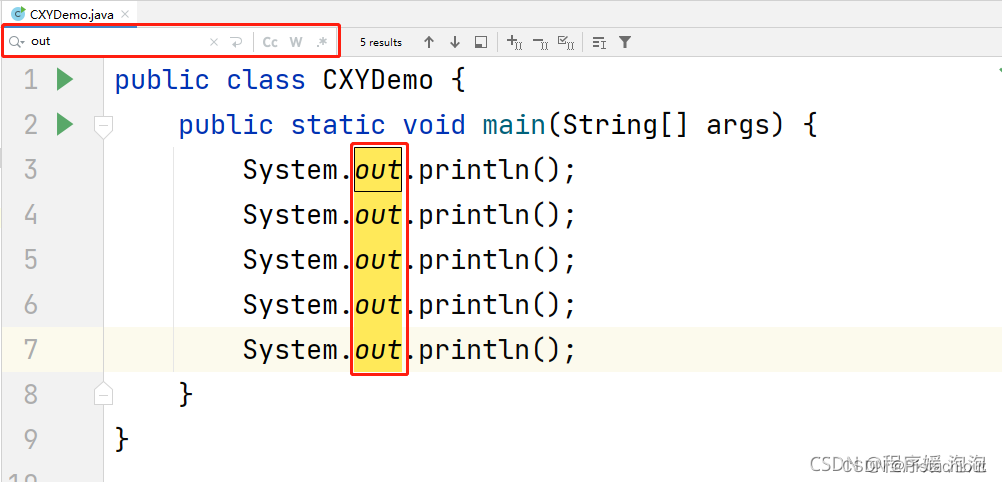
Task: Select all occurrences icon
Action: (566, 42)
